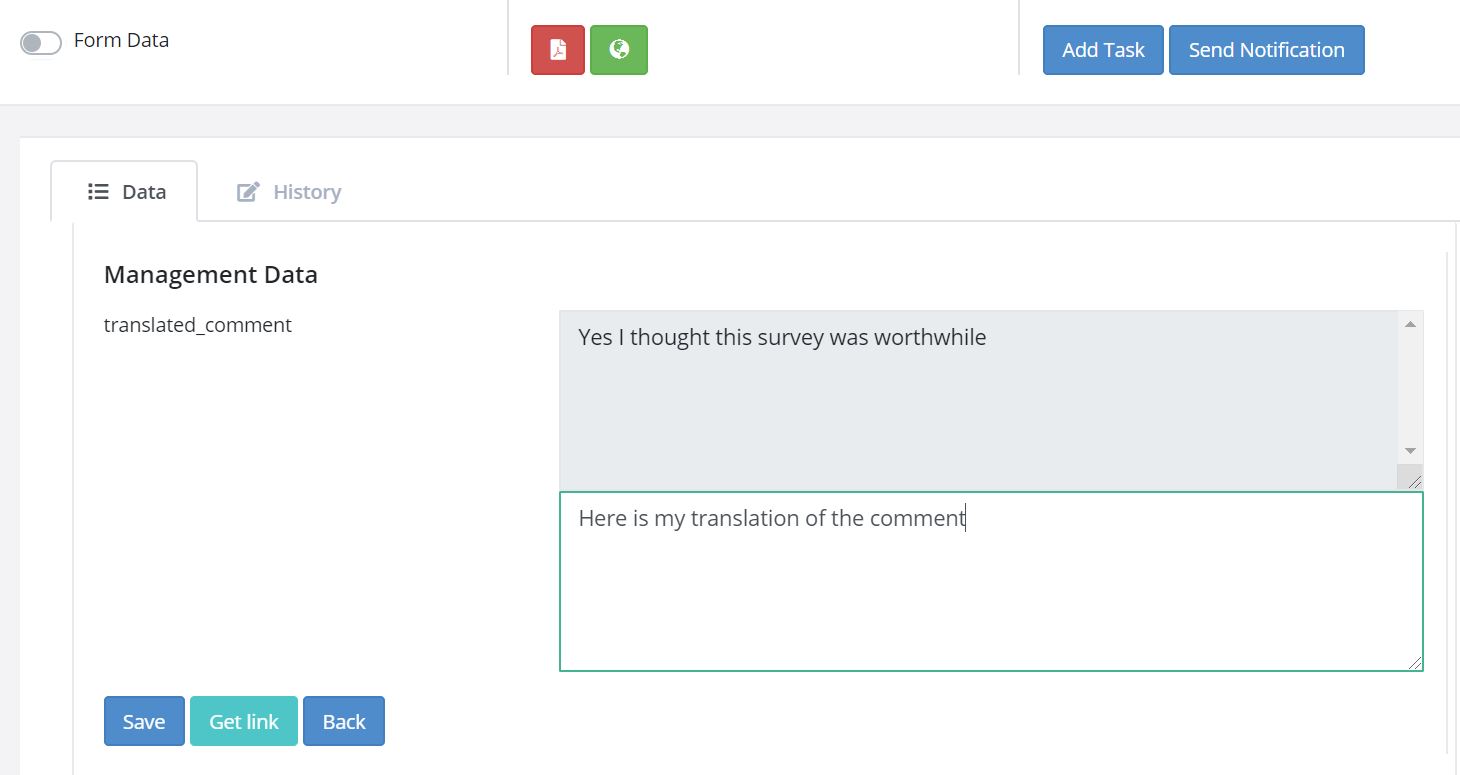Screen dimensions: 1460x775
Task: Click the pencil icon beside History
Action: (x=247, y=191)
